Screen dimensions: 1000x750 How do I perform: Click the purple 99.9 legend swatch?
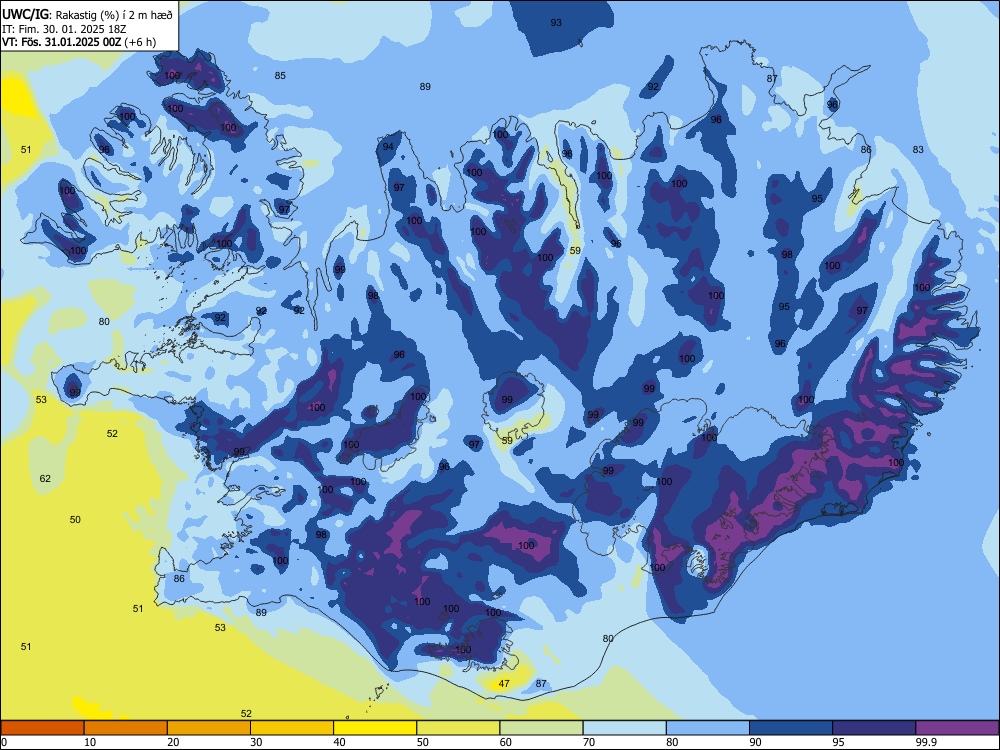point(957,728)
